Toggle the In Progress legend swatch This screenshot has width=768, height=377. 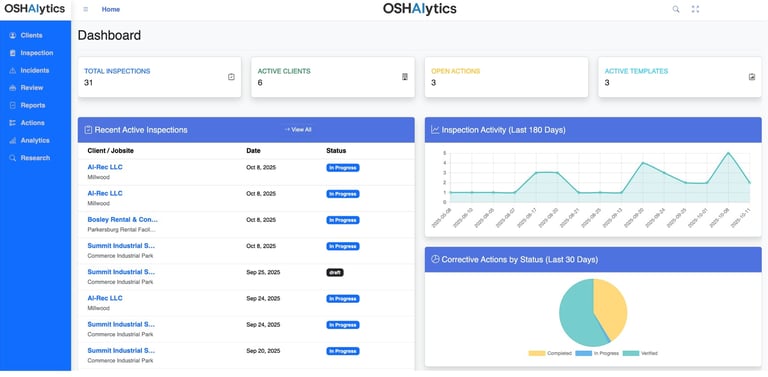click(584, 353)
